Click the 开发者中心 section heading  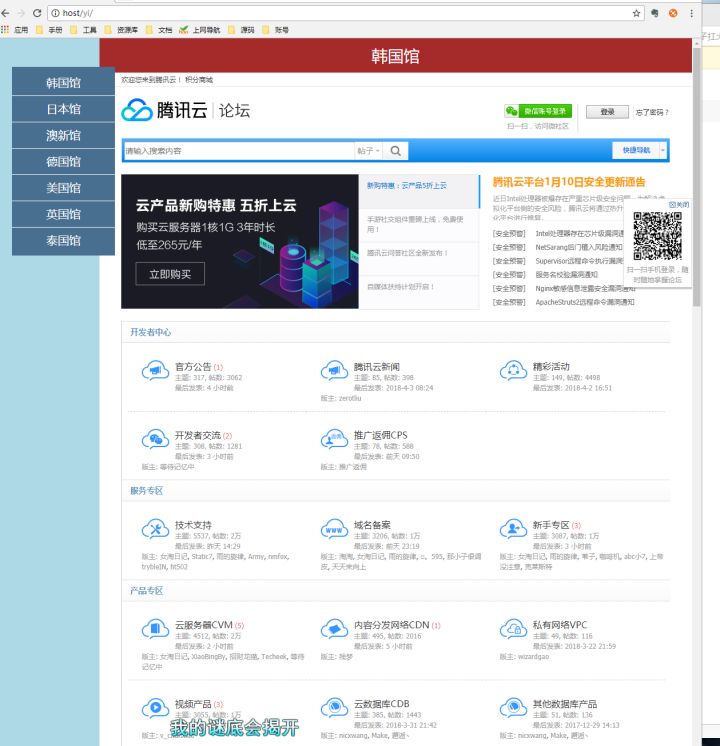150,332
